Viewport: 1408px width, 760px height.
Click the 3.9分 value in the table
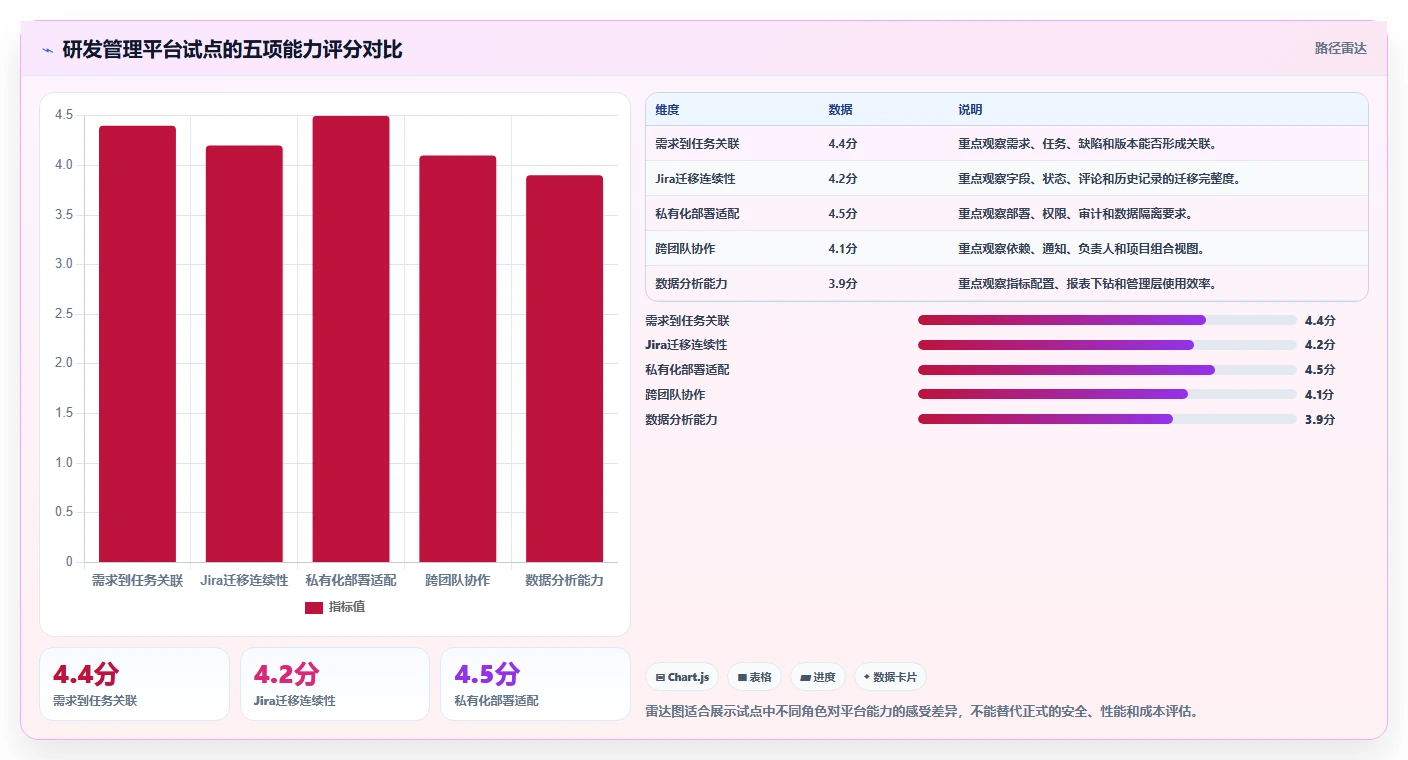point(843,284)
